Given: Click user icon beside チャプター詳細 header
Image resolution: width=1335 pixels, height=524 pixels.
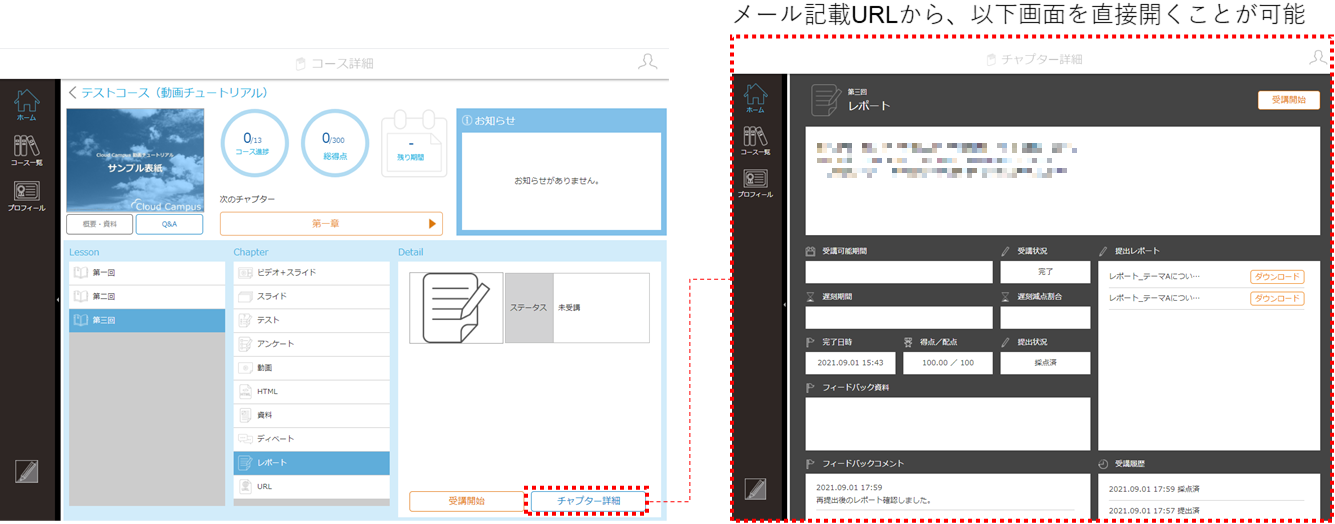Looking at the screenshot, I should pyautogui.click(x=1318, y=58).
